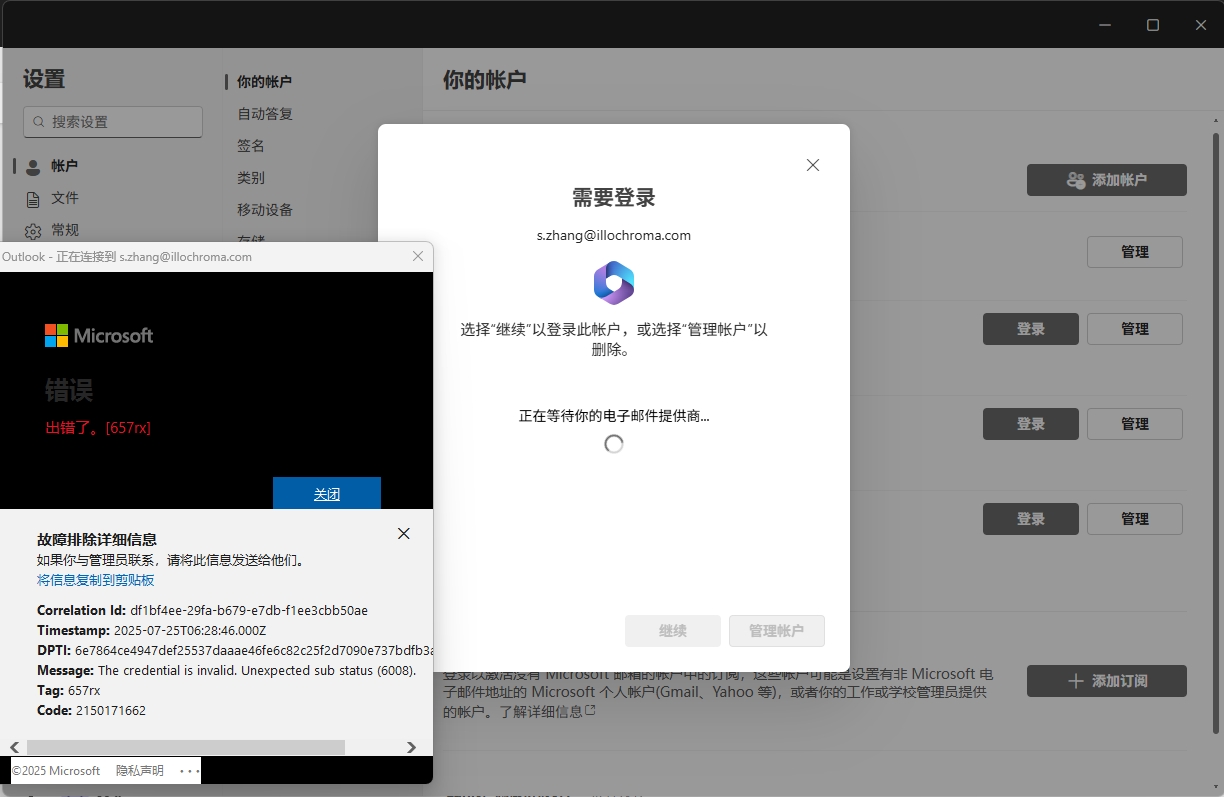This screenshot has height=797, width=1224.
Task: Click the 常规 gear icon in sidebar
Action: point(33,231)
